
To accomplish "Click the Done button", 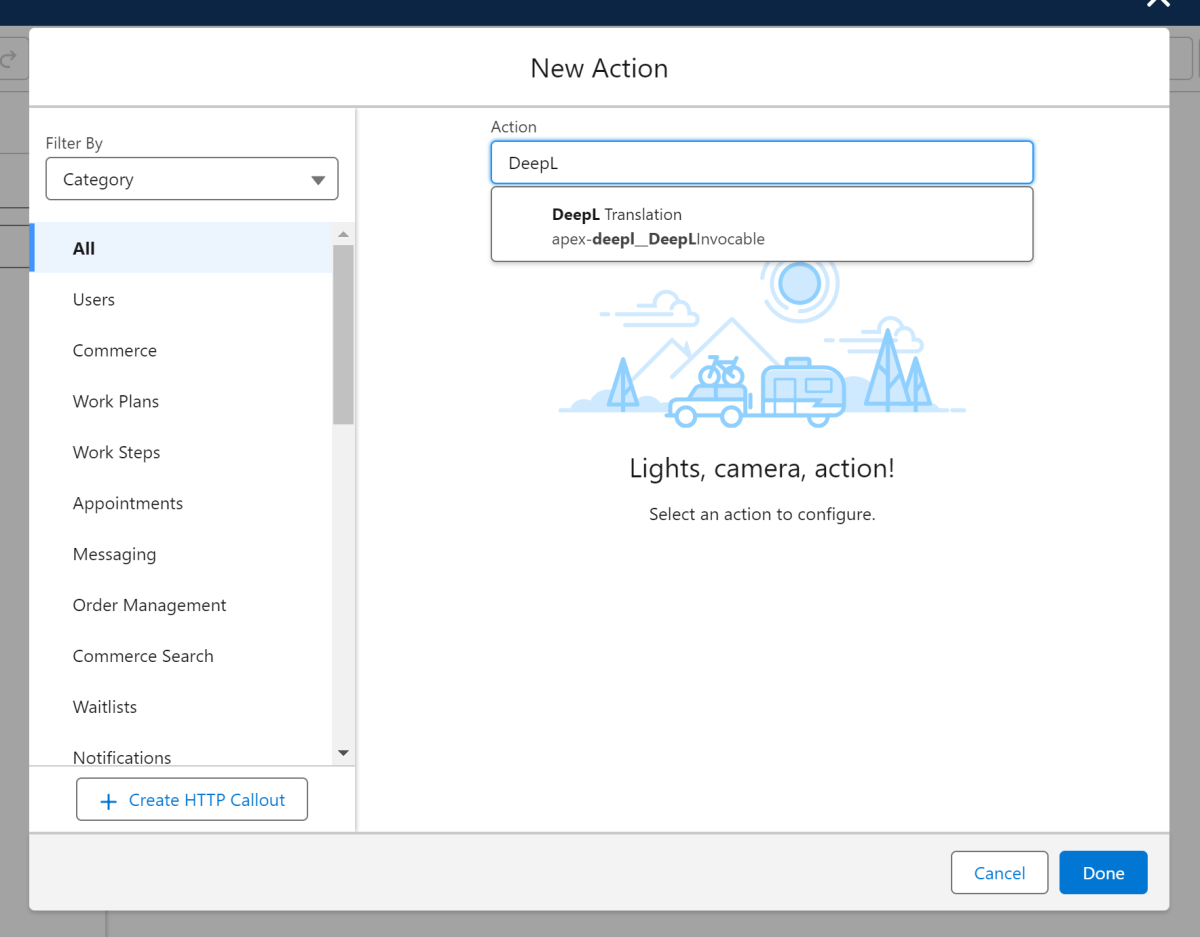I will [x=1103, y=873].
